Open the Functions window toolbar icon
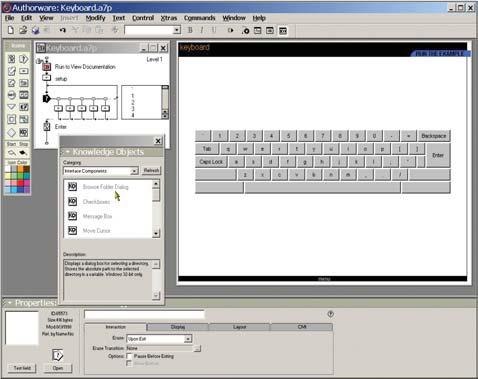 coord(258,31)
